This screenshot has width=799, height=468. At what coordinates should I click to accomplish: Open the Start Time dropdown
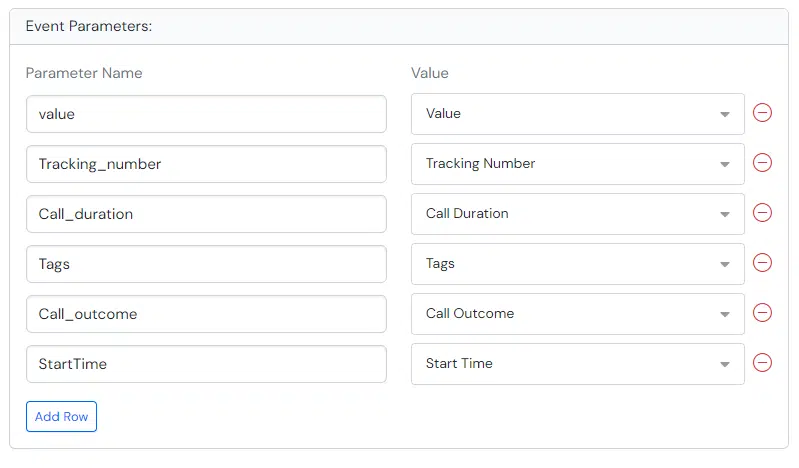pyautogui.click(x=577, y=363)
